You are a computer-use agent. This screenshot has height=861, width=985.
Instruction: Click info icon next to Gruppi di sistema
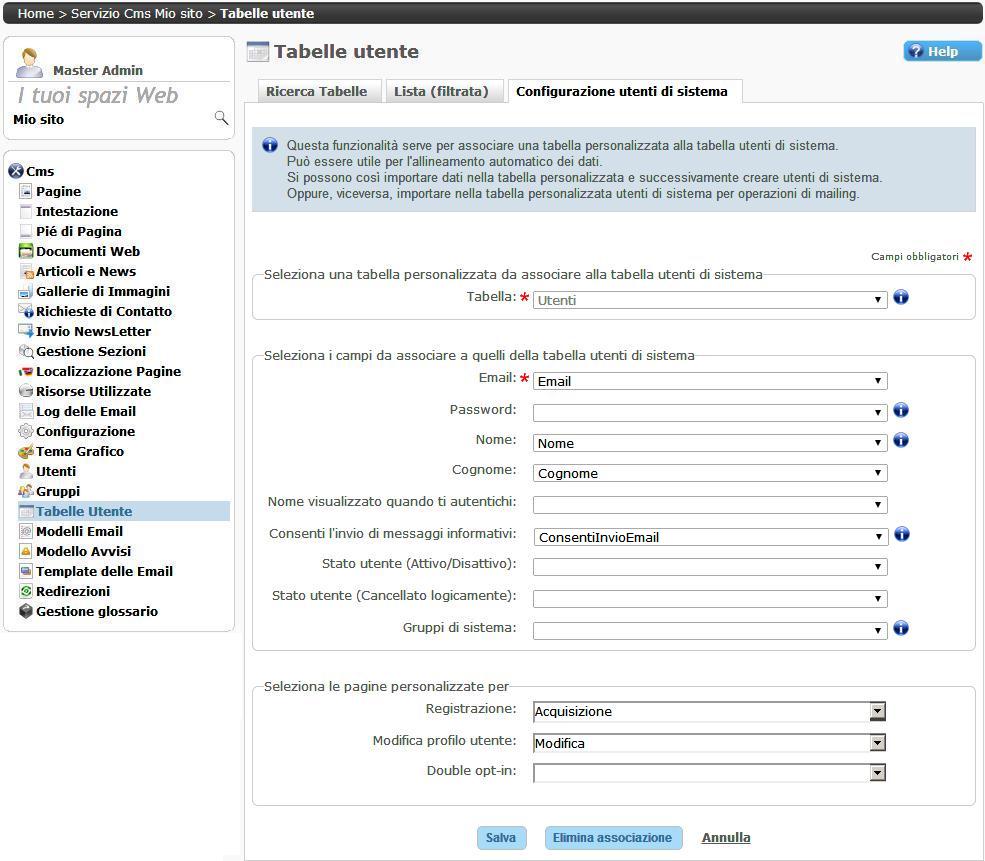(x=901, y=628)
